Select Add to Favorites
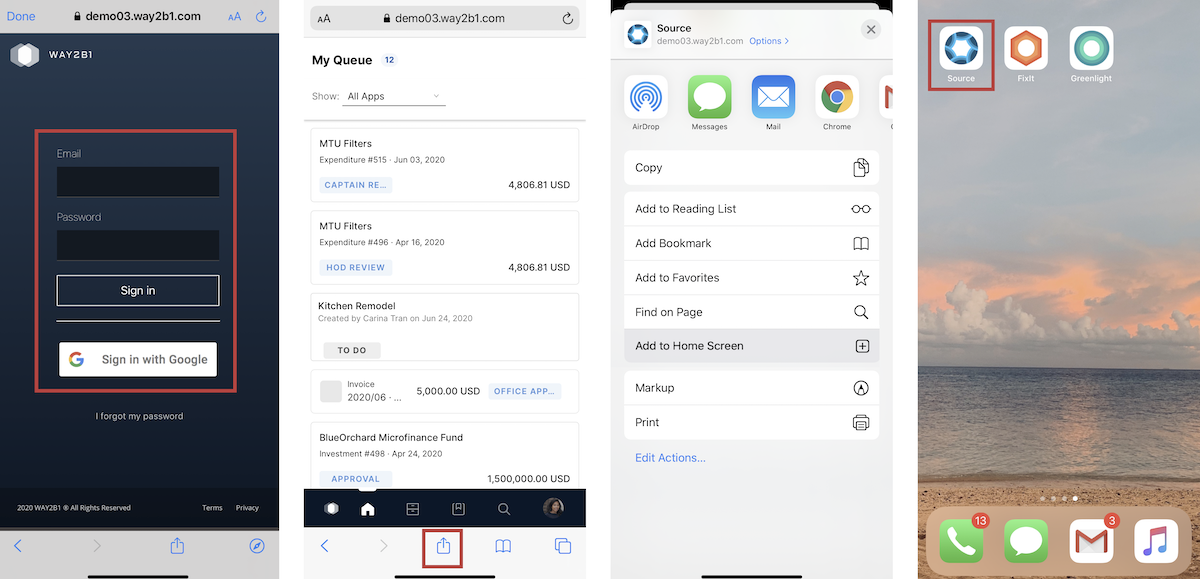The image size is (1200, 579). pos(751,278)
